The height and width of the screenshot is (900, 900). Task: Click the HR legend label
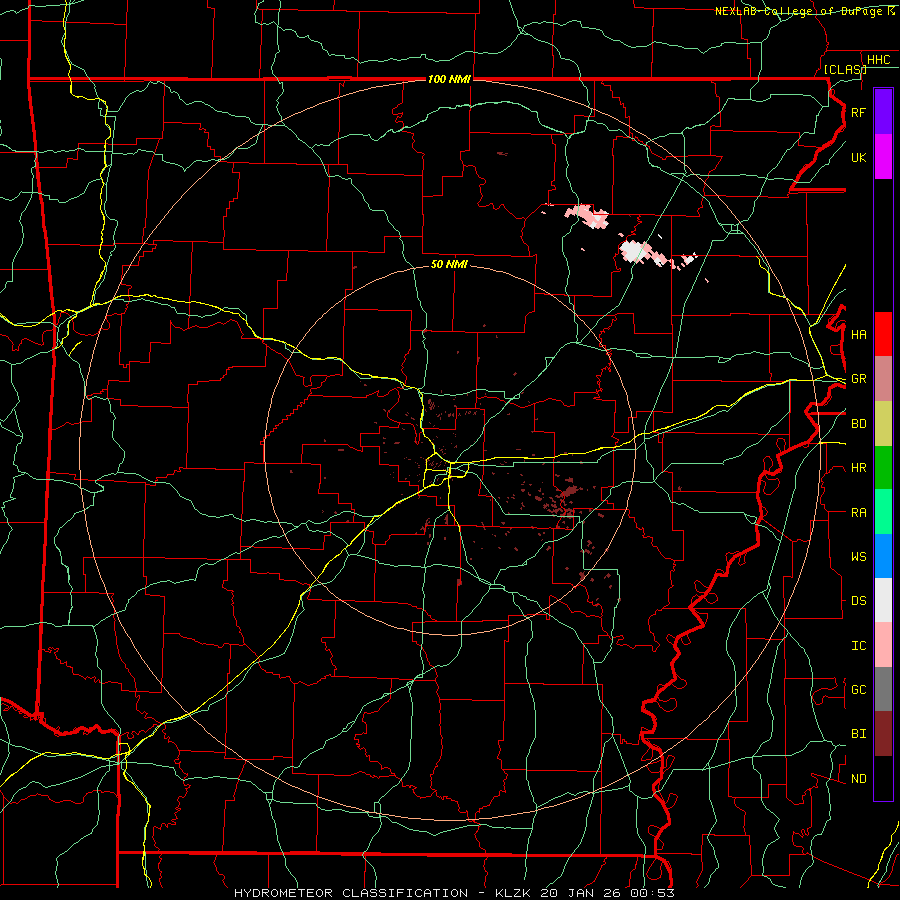point(858,468)
